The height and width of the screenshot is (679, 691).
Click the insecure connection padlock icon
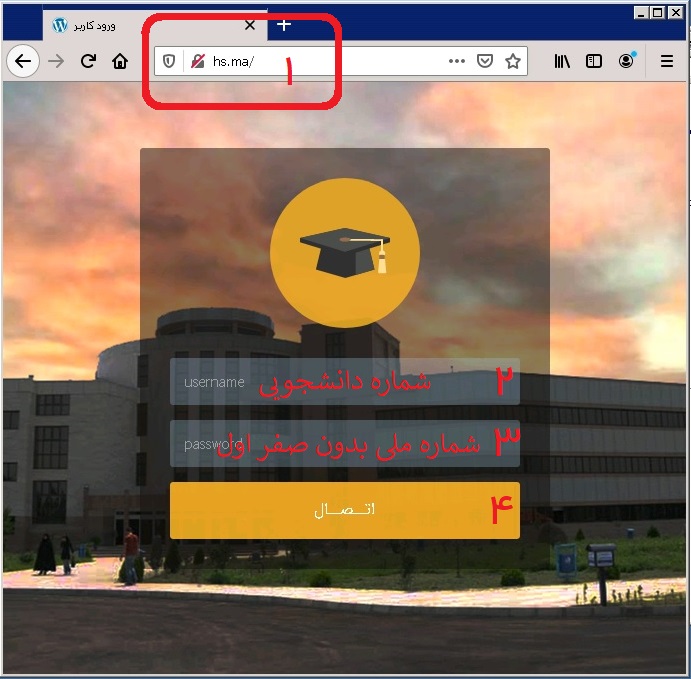[x=197, y=61]
